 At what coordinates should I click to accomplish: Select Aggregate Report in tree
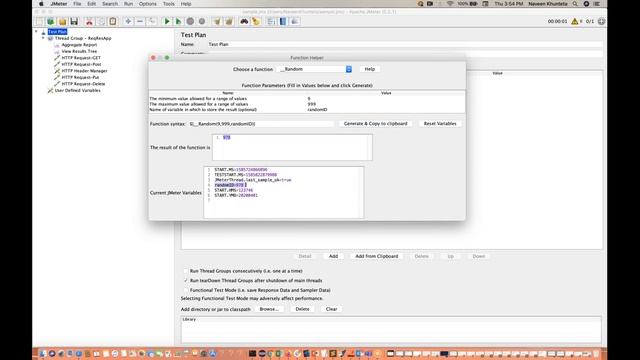coord(79,44)
